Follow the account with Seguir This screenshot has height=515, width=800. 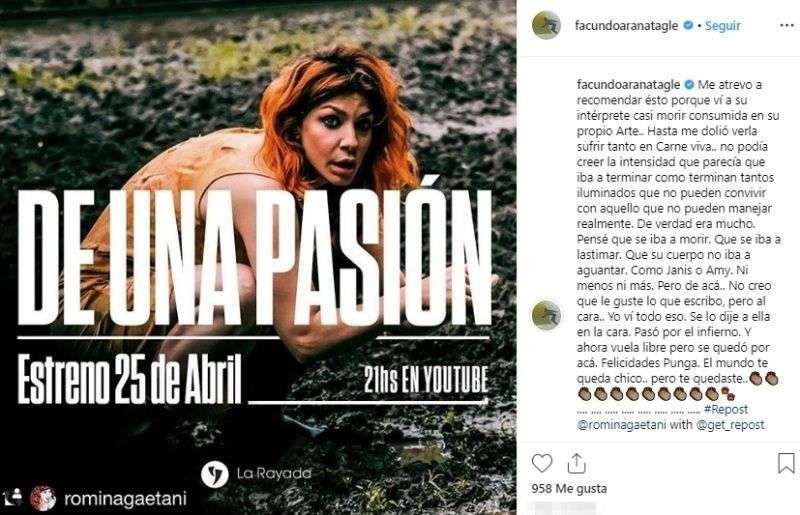click(x=722, y=26)
